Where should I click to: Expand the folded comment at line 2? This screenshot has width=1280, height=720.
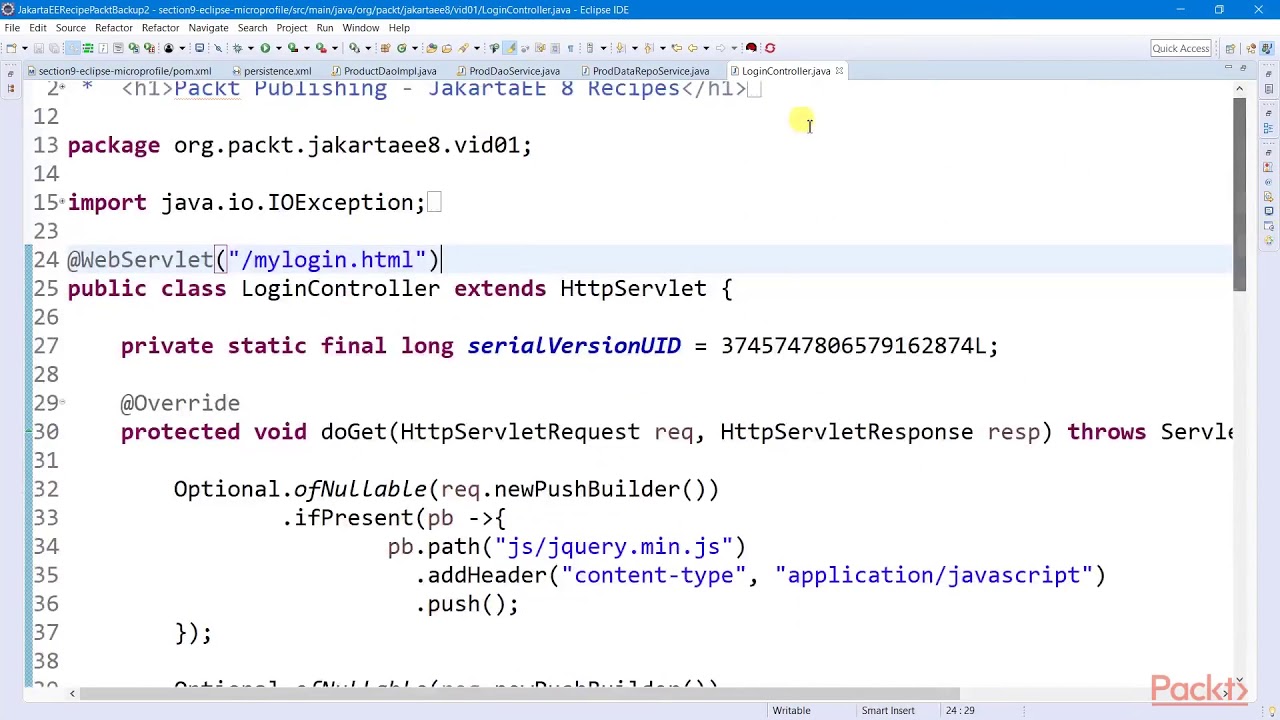coord(63,88)
